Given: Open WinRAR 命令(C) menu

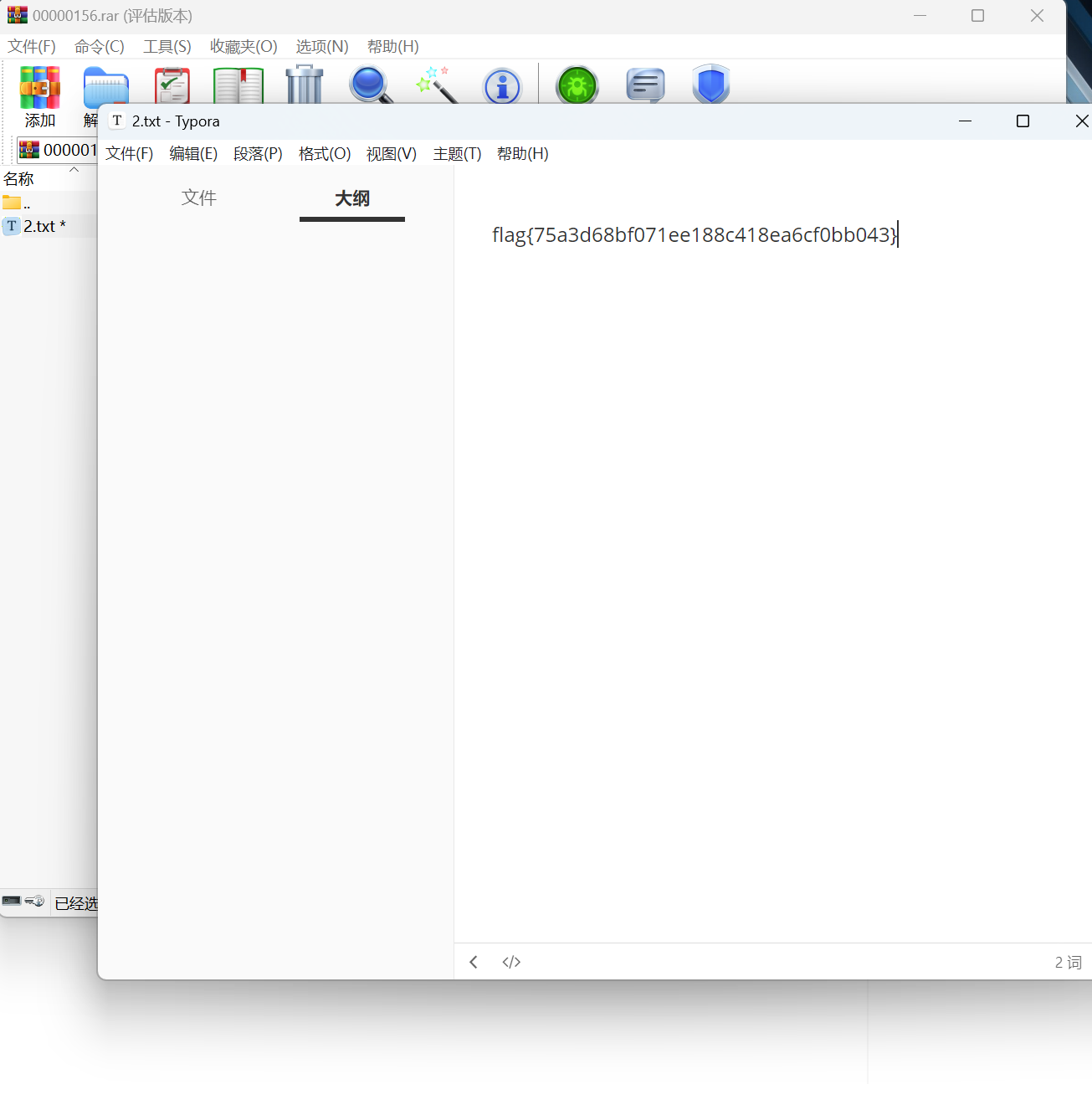Looking at the screenshot, I should pyautogui.click(x=100, y=47).
